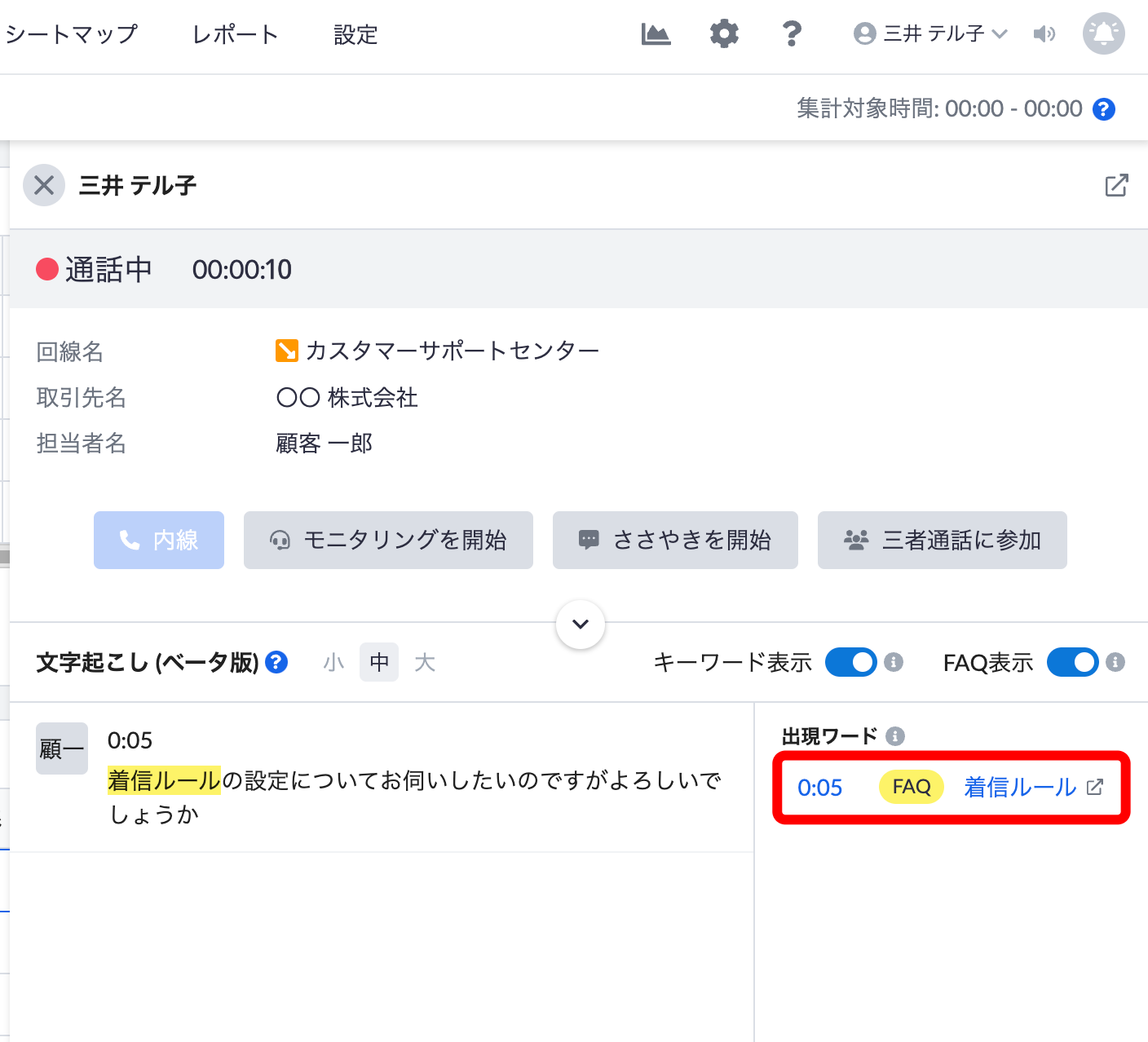Click the red 通話中 status indicator
Screen dimensions: 1148x1042
tap(47, 269)
